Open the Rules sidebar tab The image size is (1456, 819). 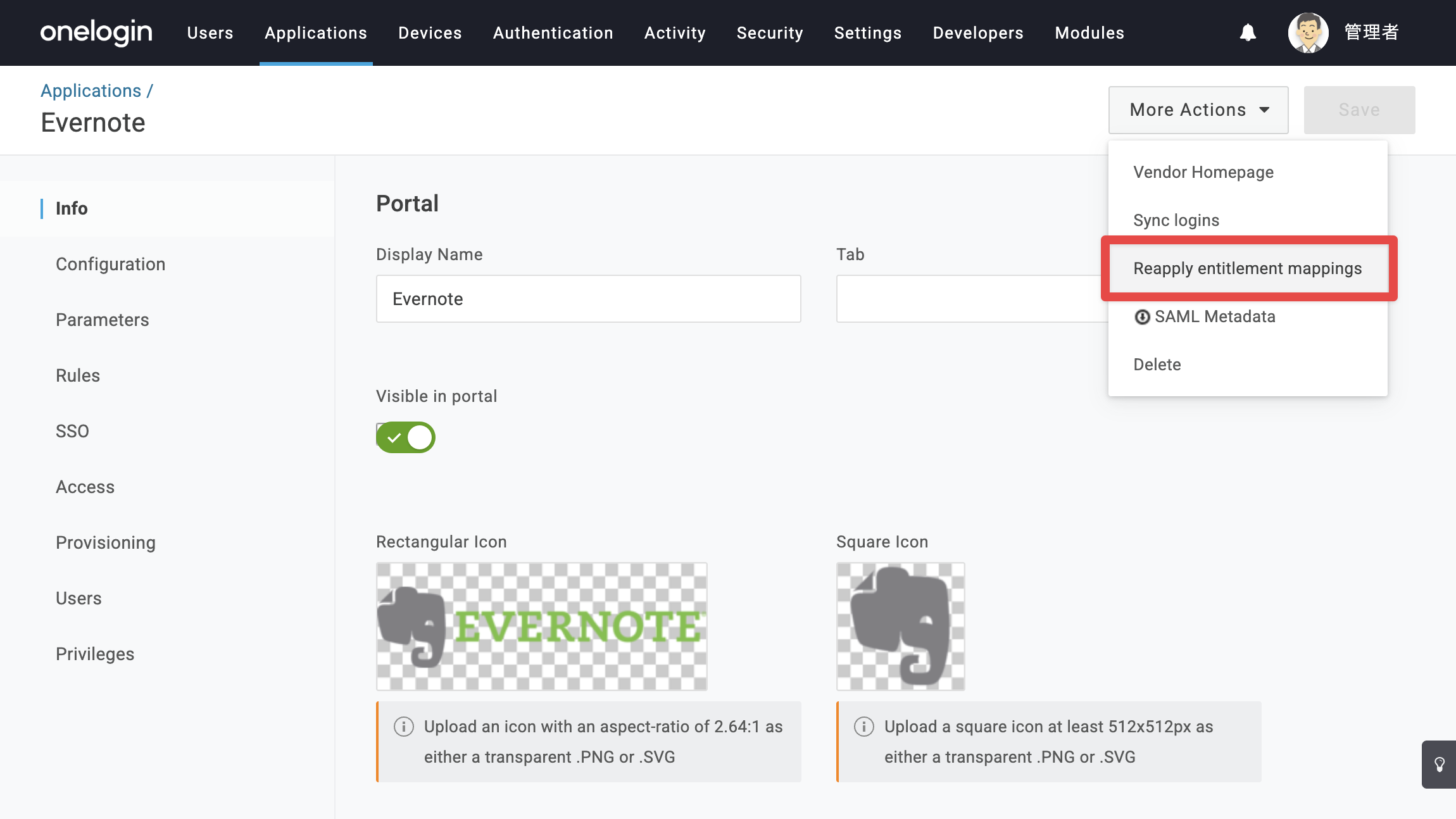coord(167,375)
